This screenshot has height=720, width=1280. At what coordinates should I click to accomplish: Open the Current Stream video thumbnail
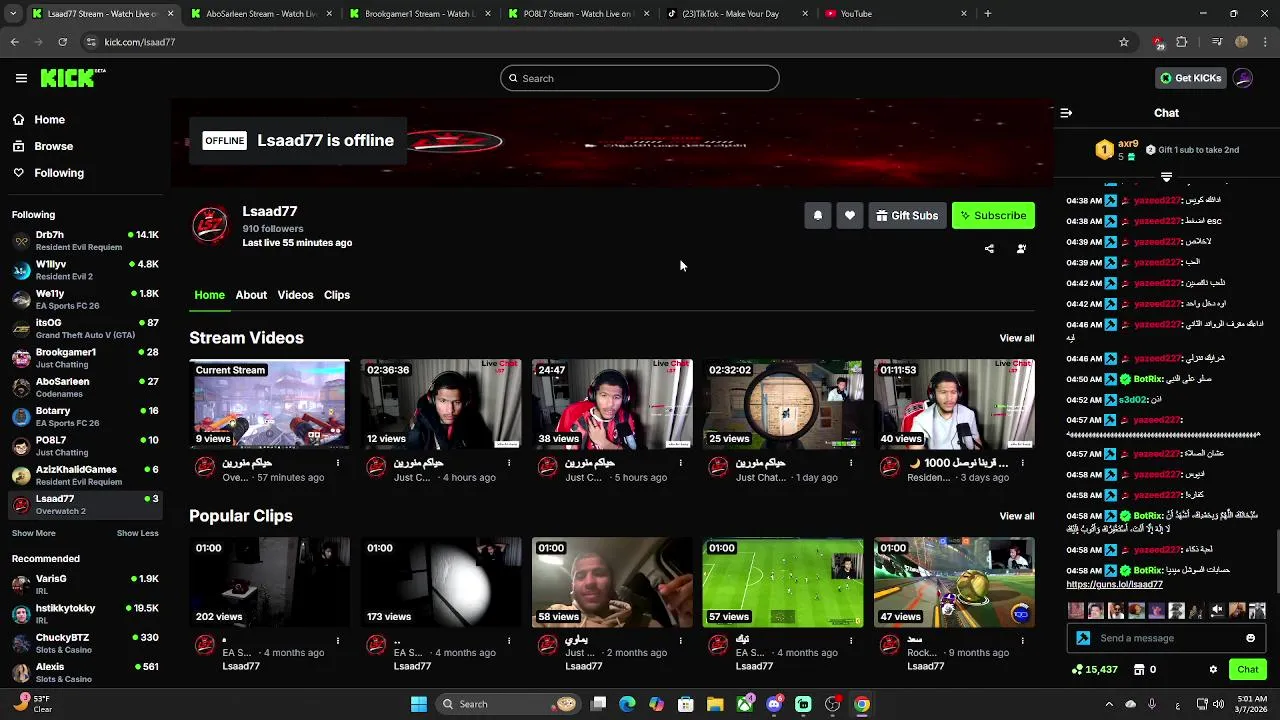point(269,404)
